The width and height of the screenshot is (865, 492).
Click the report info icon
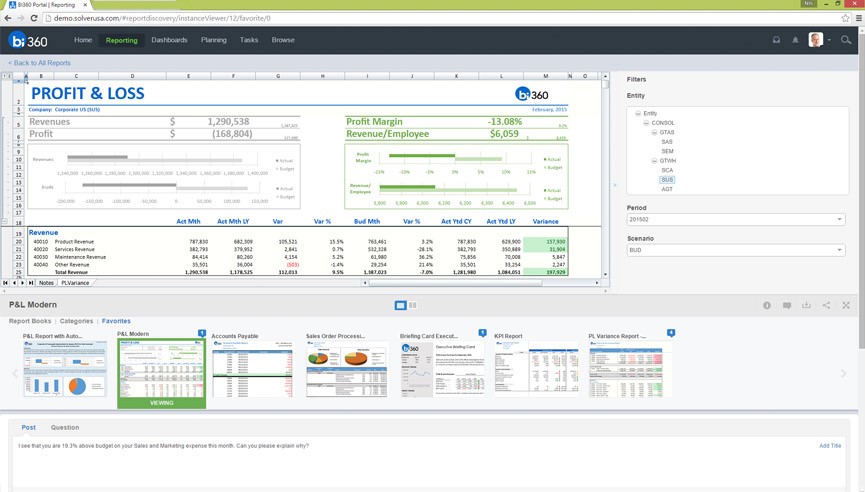(767, 305)
